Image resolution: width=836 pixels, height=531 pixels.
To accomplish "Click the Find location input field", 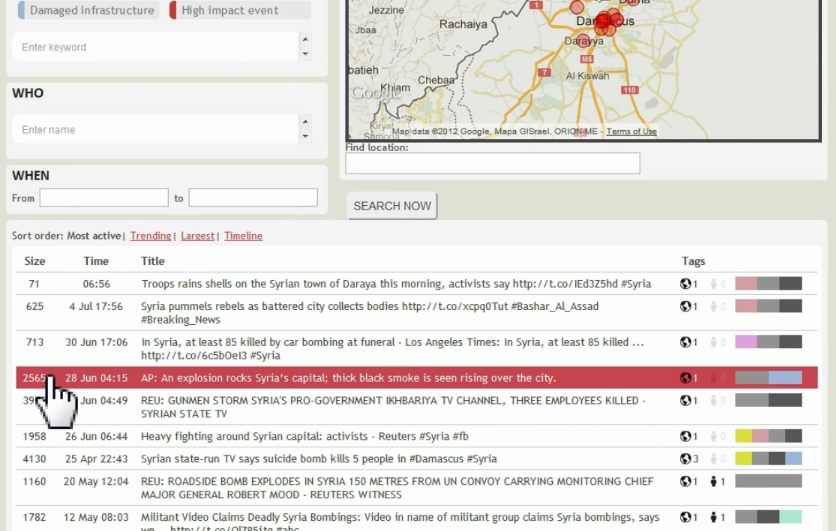I will click(492, 163).
